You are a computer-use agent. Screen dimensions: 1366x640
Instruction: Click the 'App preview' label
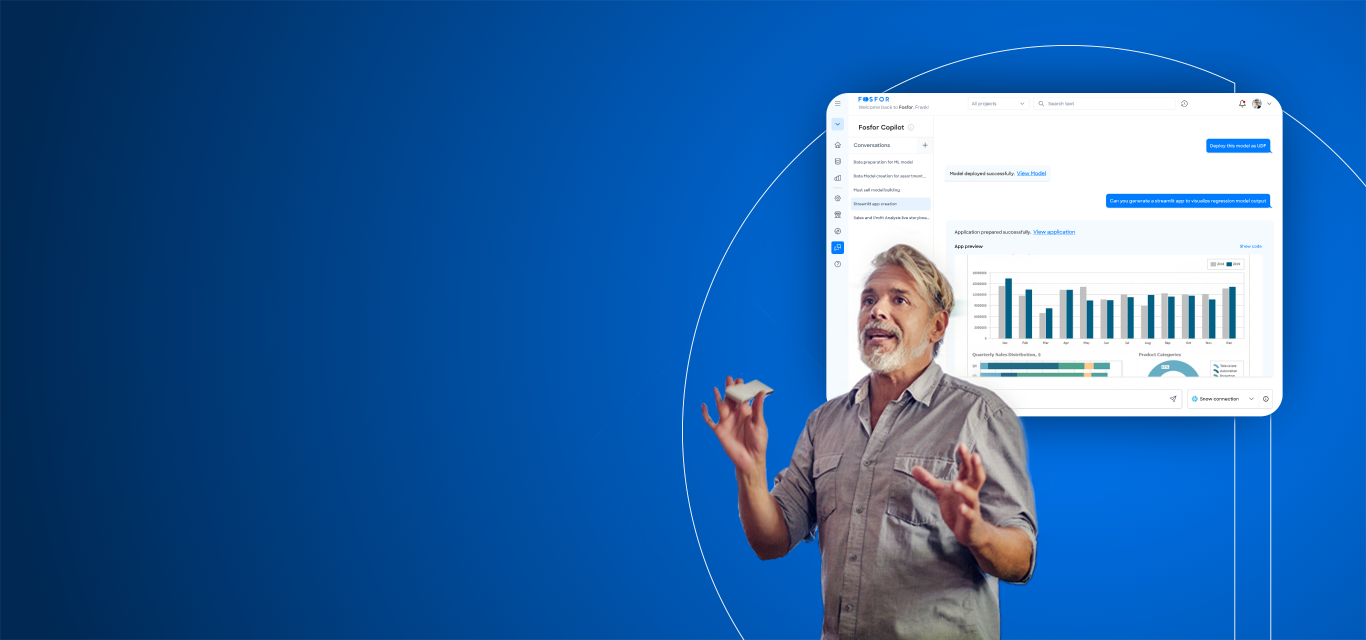coord(969,246)
